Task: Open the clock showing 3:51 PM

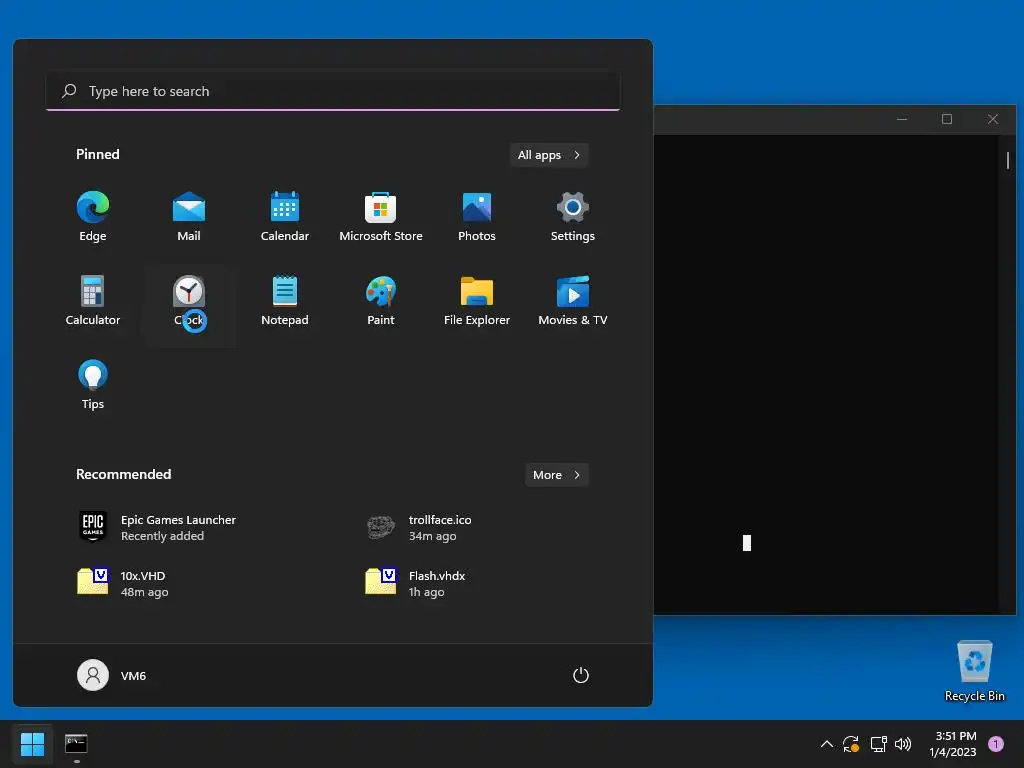Action: 953,744
